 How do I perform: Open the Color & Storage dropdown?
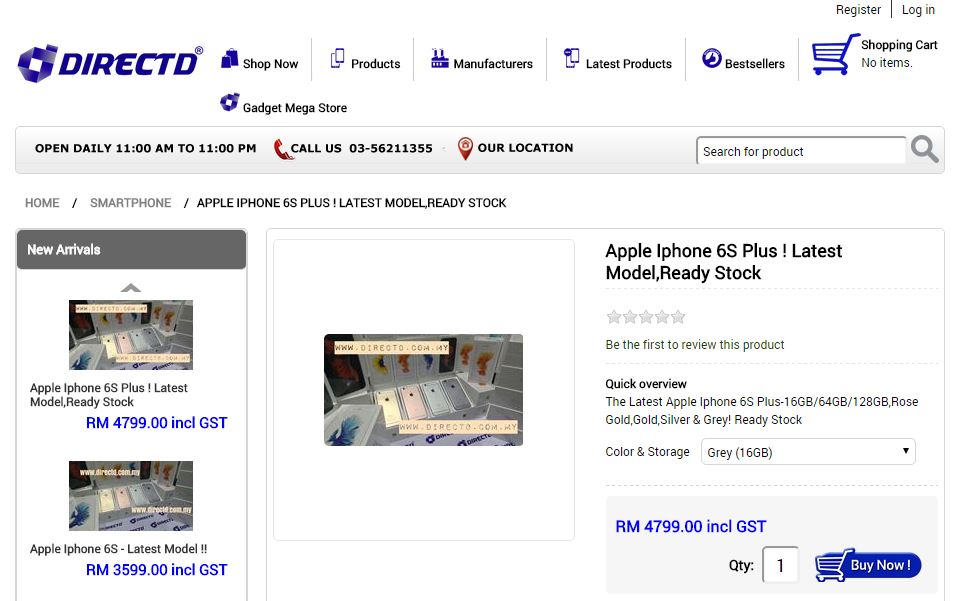pyautogui.click(x=808, y=452)
